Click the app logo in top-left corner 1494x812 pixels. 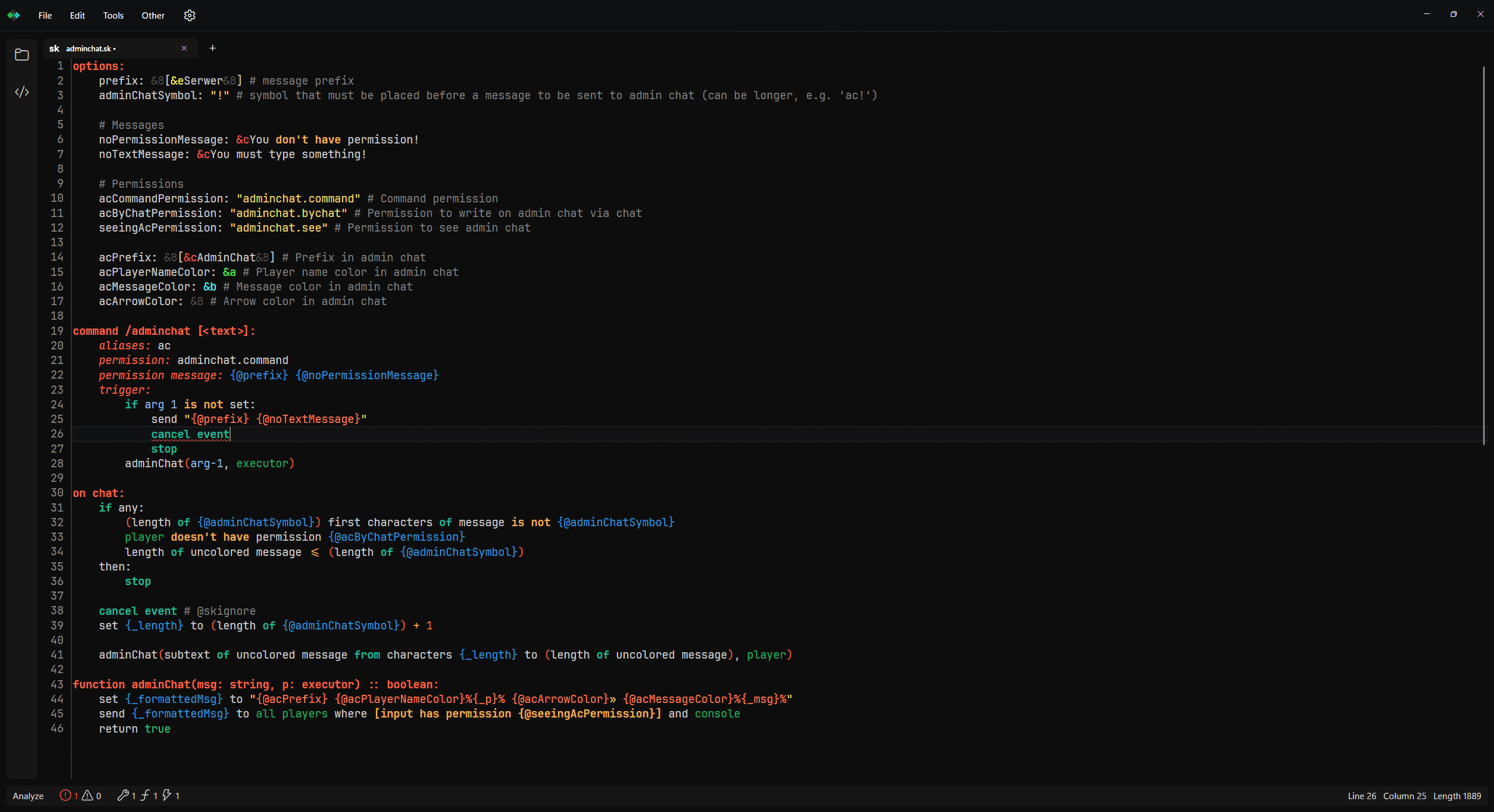pos(13,16)
